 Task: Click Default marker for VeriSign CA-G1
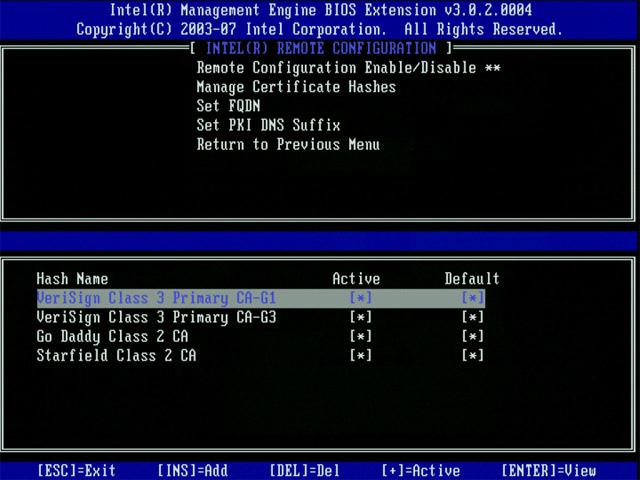click(x=473, y=298)
